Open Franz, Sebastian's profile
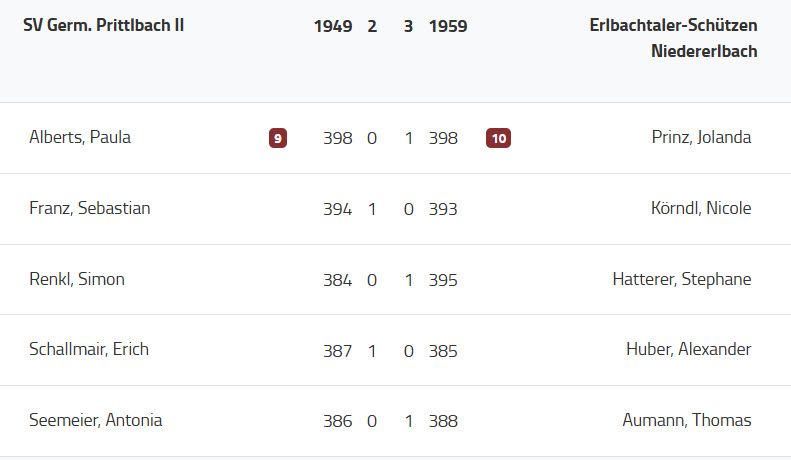Screen dimensions: 791x460 click(90, 209)
